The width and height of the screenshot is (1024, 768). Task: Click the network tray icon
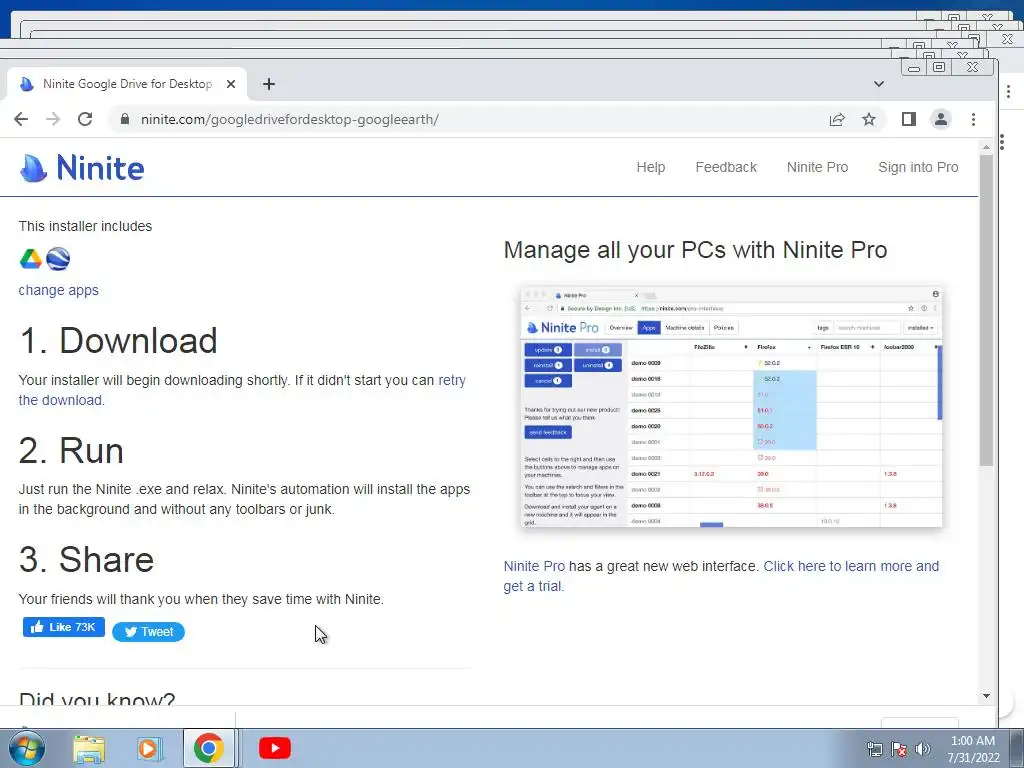[874, 749]
